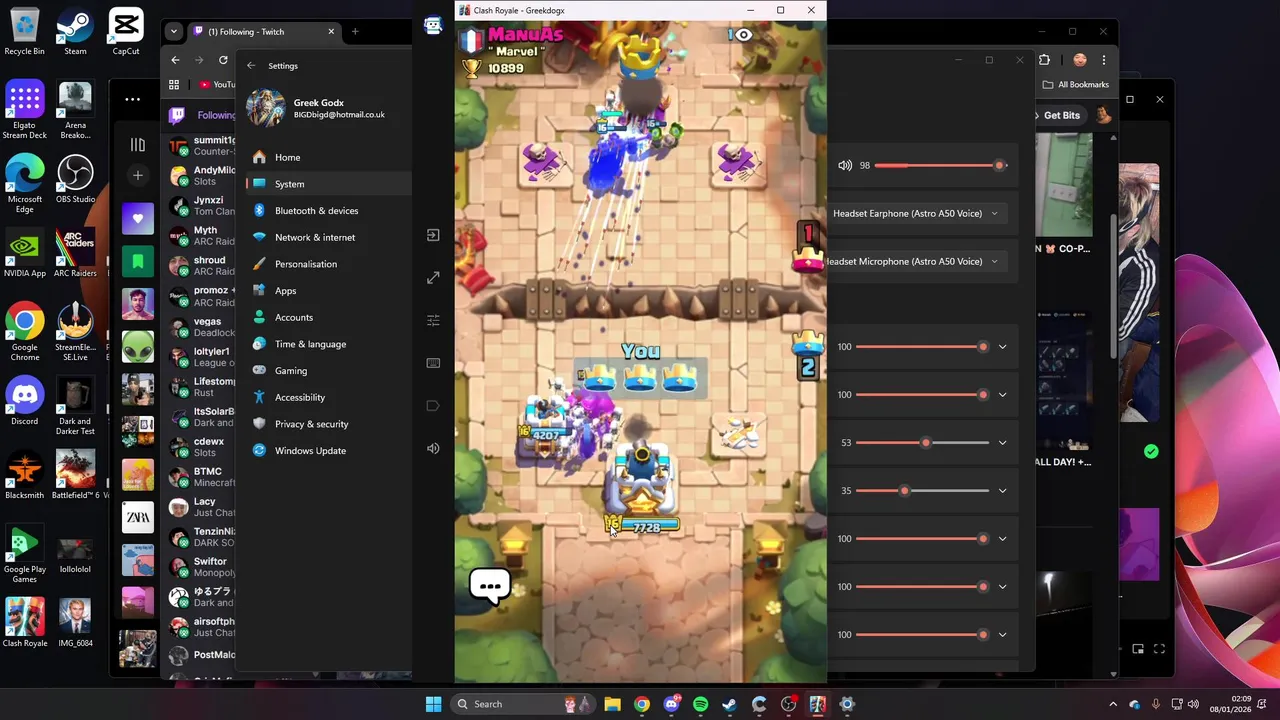Open Time & language settings

[328, 344]
